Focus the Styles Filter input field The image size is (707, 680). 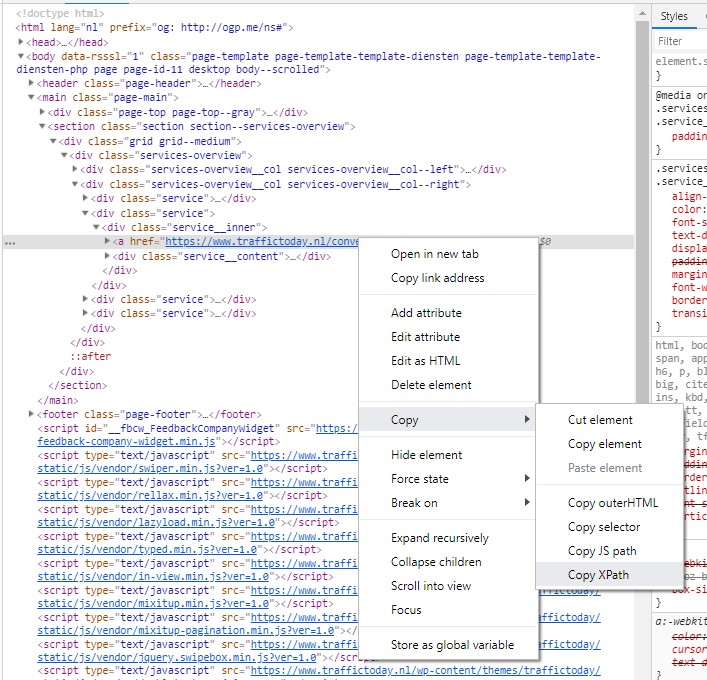pyautogui.click(x=680, y=41)
